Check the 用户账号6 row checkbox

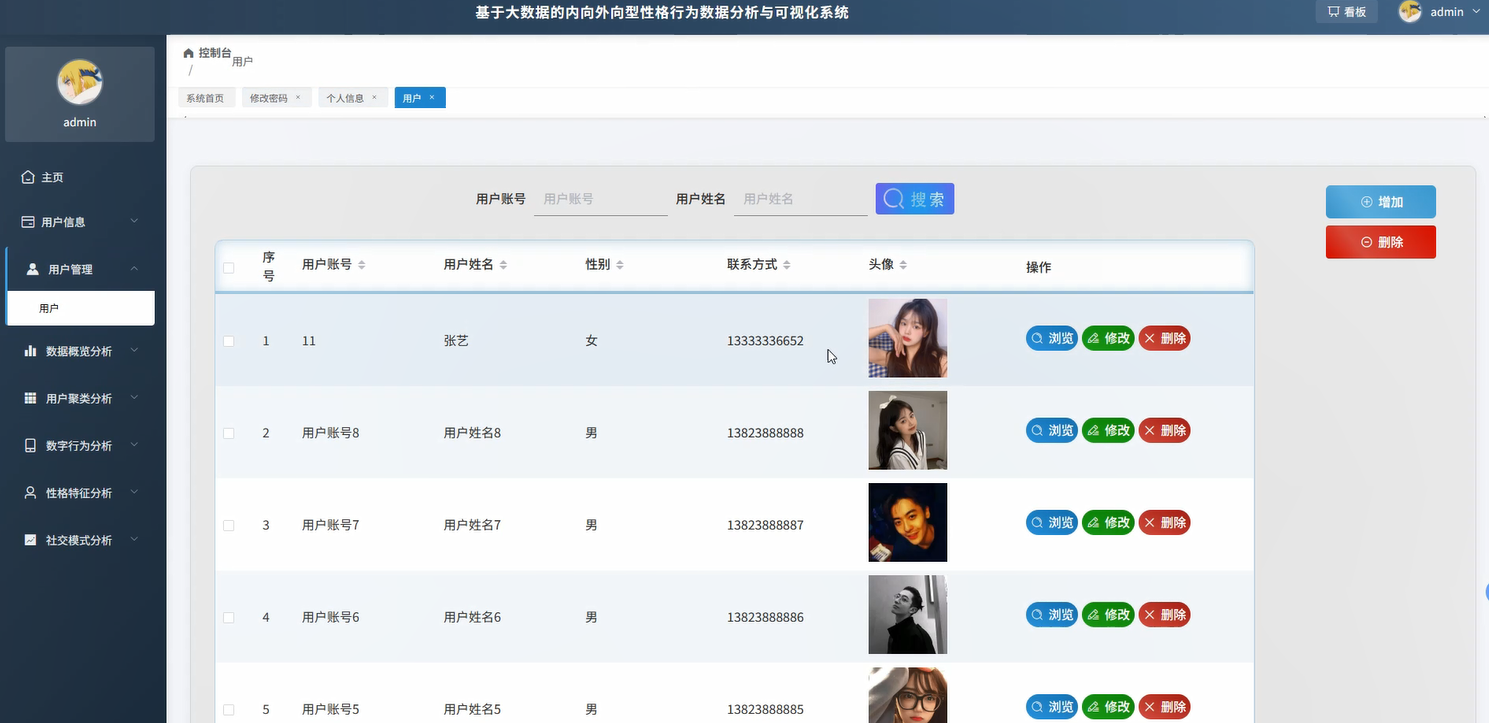[x=229, y=617]
